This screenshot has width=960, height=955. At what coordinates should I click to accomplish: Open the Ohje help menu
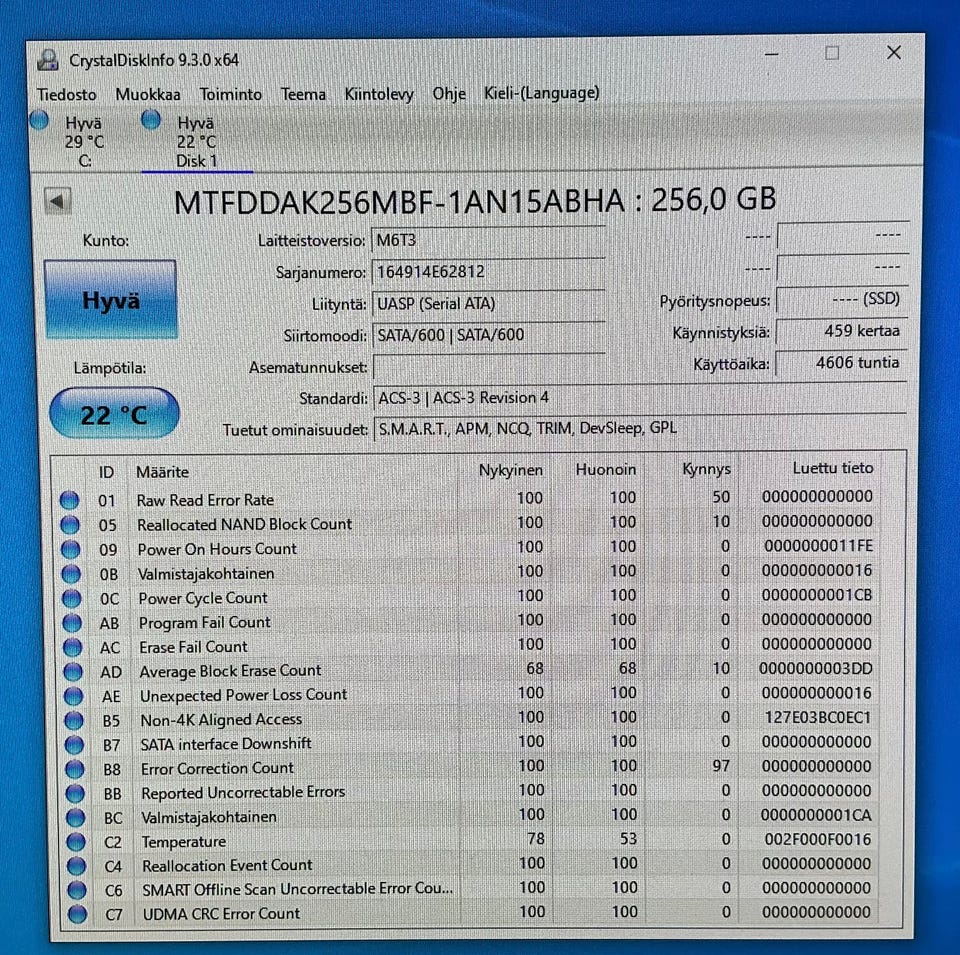point(449,94)
